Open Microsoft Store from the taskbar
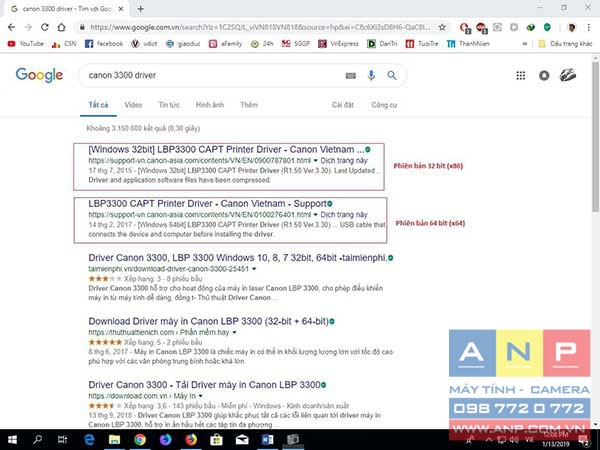 (216, 440)
